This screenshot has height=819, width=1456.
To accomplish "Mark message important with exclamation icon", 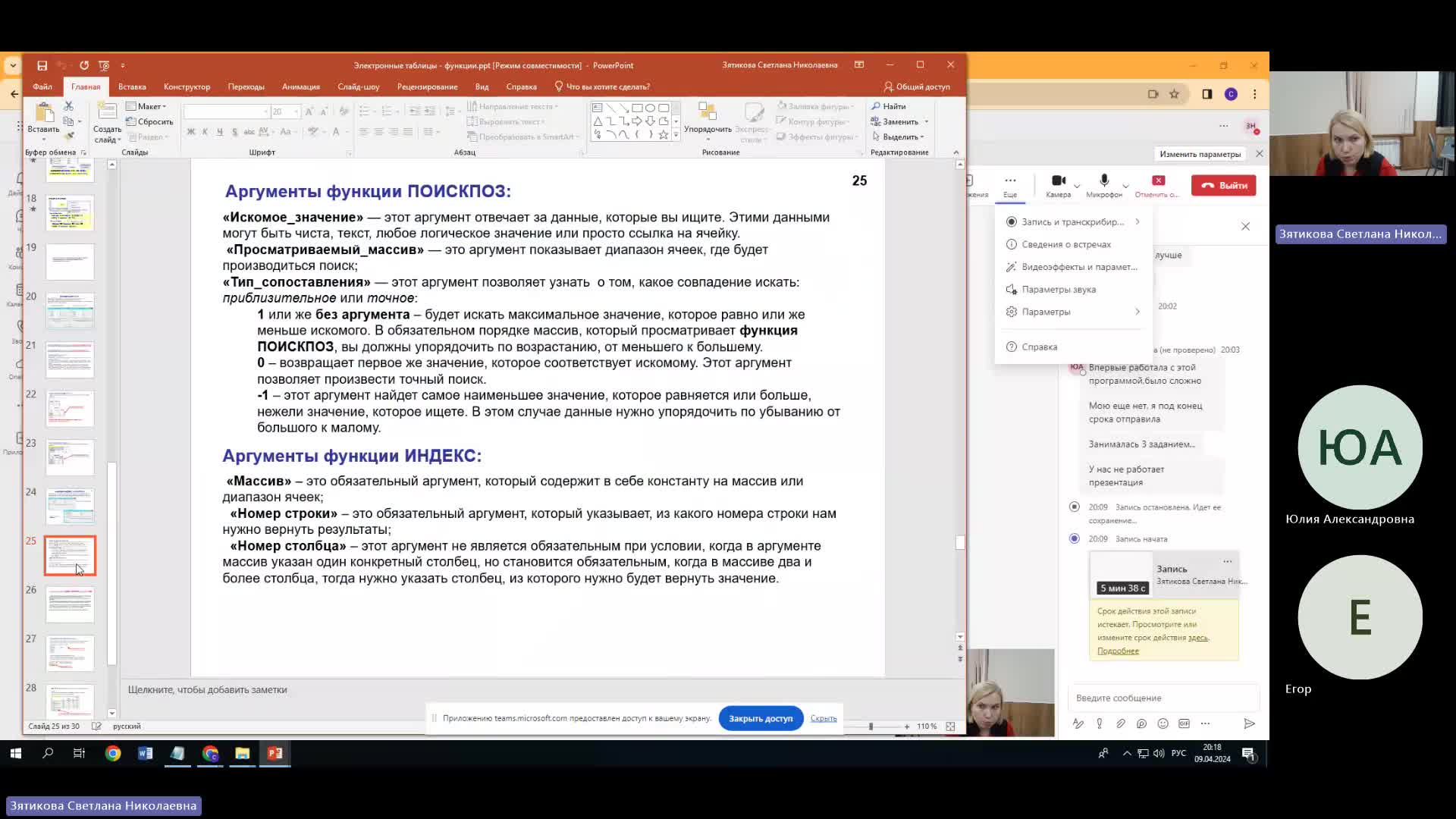I will pyautogui.click(x=1099, y=724).
